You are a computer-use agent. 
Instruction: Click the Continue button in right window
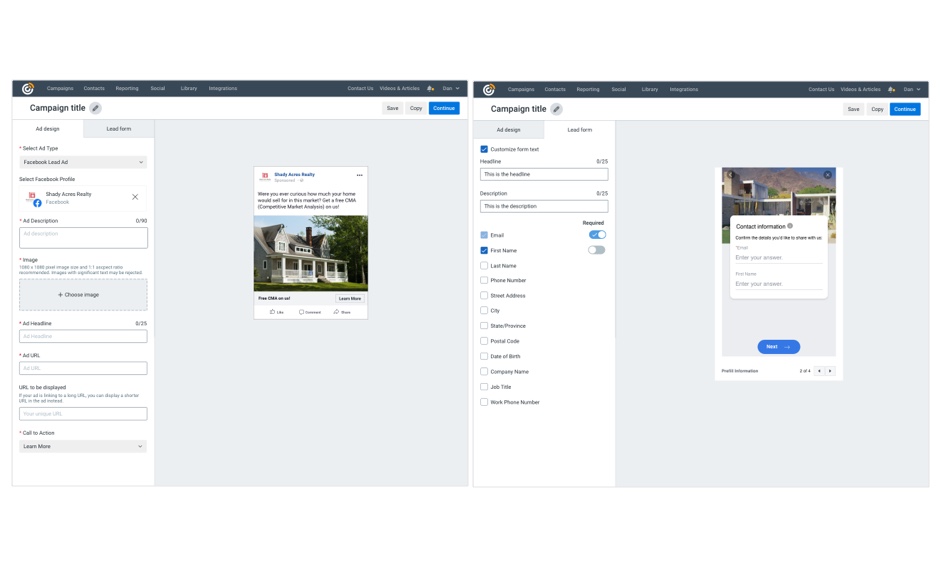pyautogui.click(x=905, y=109)
